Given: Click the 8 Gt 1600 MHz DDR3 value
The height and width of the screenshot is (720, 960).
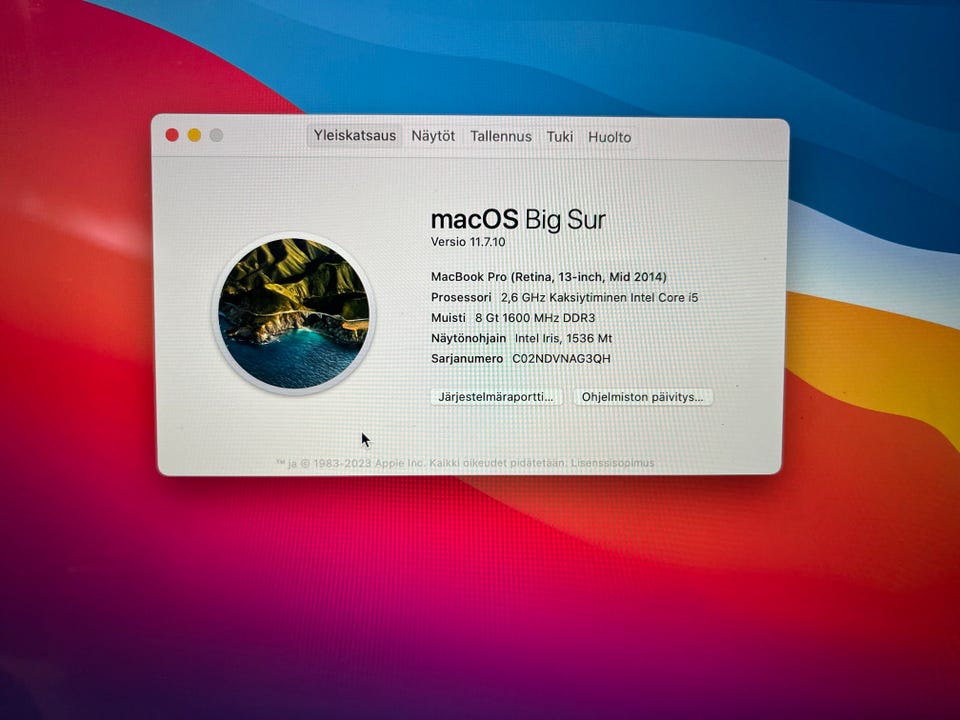Looking at the screenshot, I should pyautogui.click(x=535, y=318).
